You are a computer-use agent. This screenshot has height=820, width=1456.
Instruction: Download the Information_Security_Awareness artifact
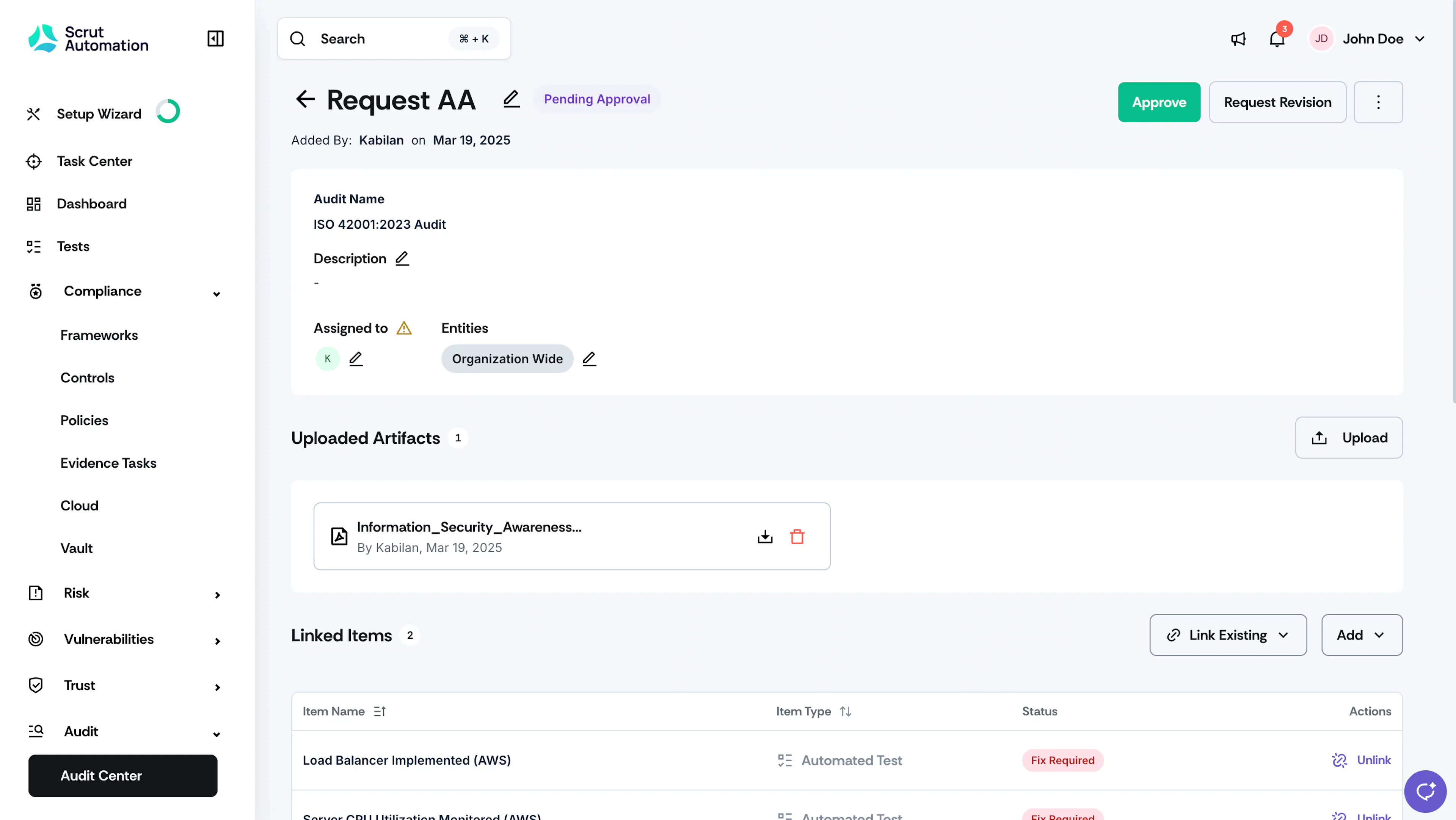point(765,536)
